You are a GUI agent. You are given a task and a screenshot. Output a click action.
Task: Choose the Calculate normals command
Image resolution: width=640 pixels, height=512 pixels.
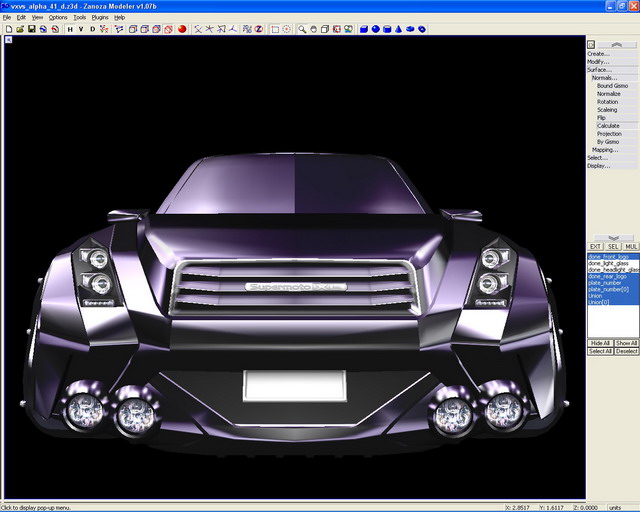[x=617, y=126]
